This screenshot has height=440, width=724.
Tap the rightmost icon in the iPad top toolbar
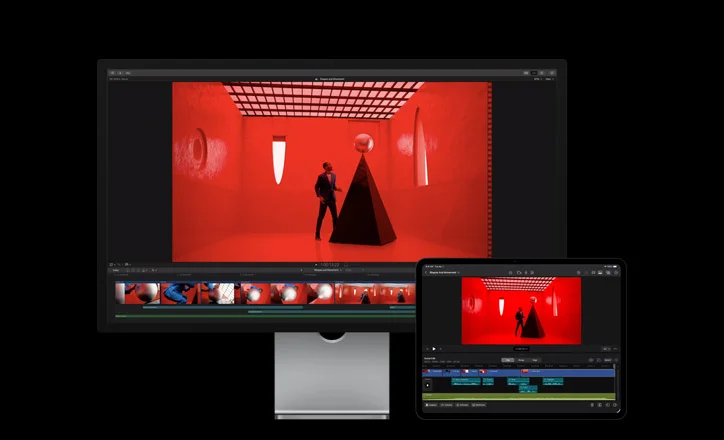point(616,272)
